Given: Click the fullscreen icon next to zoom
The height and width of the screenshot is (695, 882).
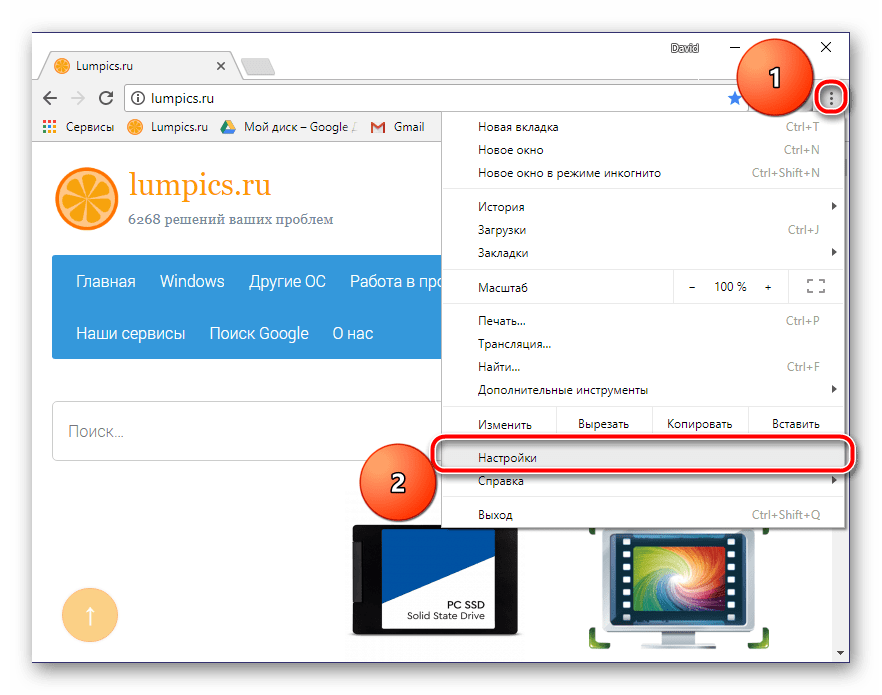Looking at the screenshot, I should (x=815, y=287).
